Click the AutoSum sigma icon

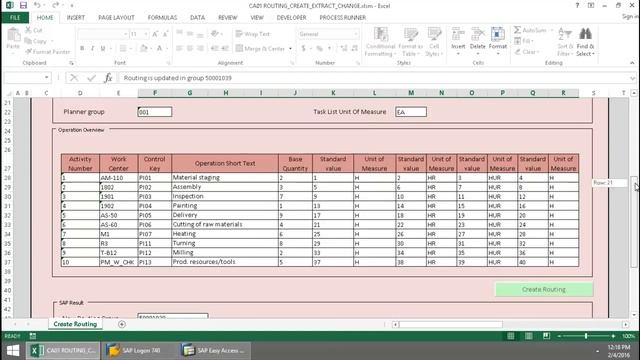tap(517, 30)
